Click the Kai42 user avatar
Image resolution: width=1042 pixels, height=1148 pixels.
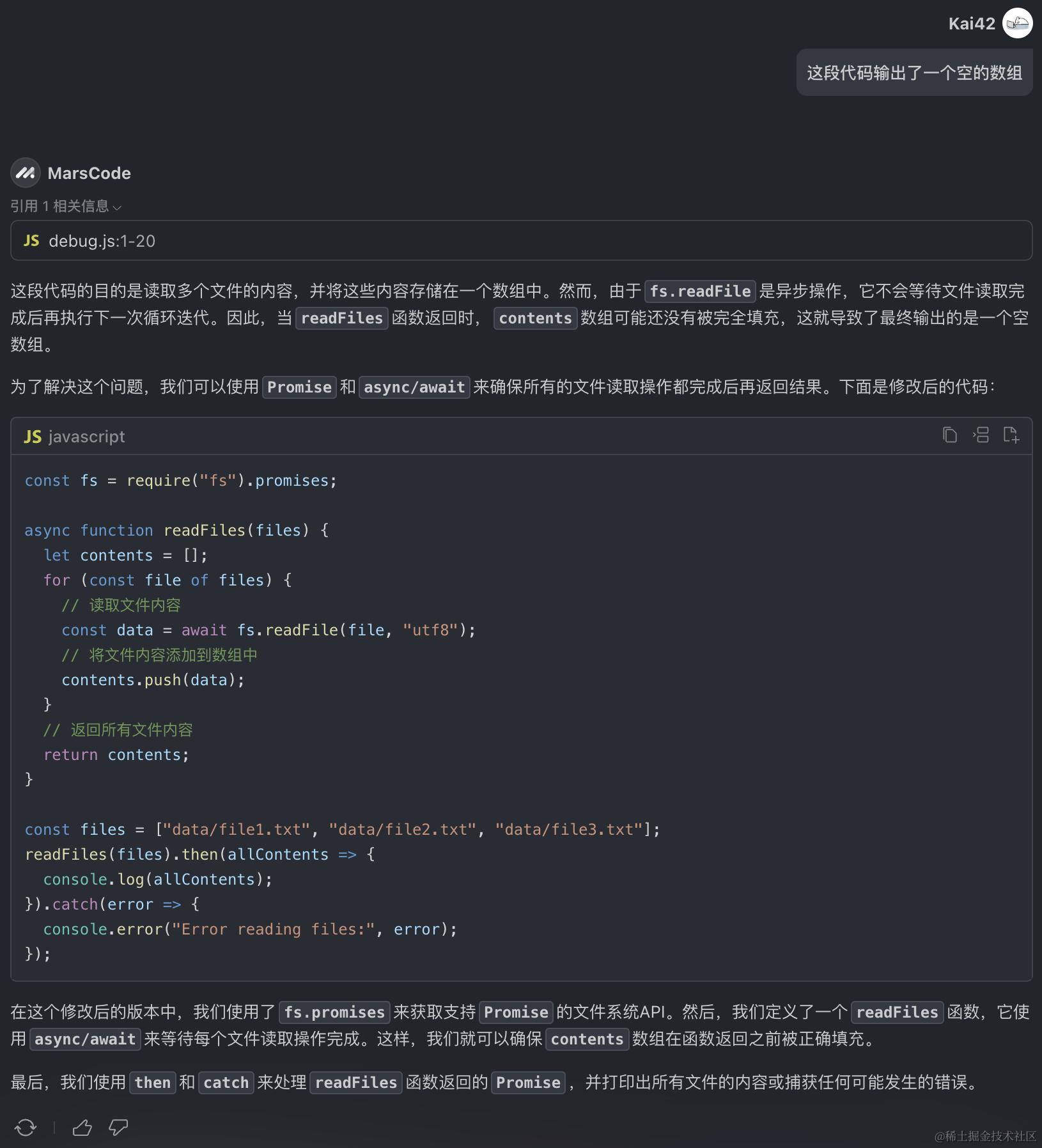pos(1018,23)
